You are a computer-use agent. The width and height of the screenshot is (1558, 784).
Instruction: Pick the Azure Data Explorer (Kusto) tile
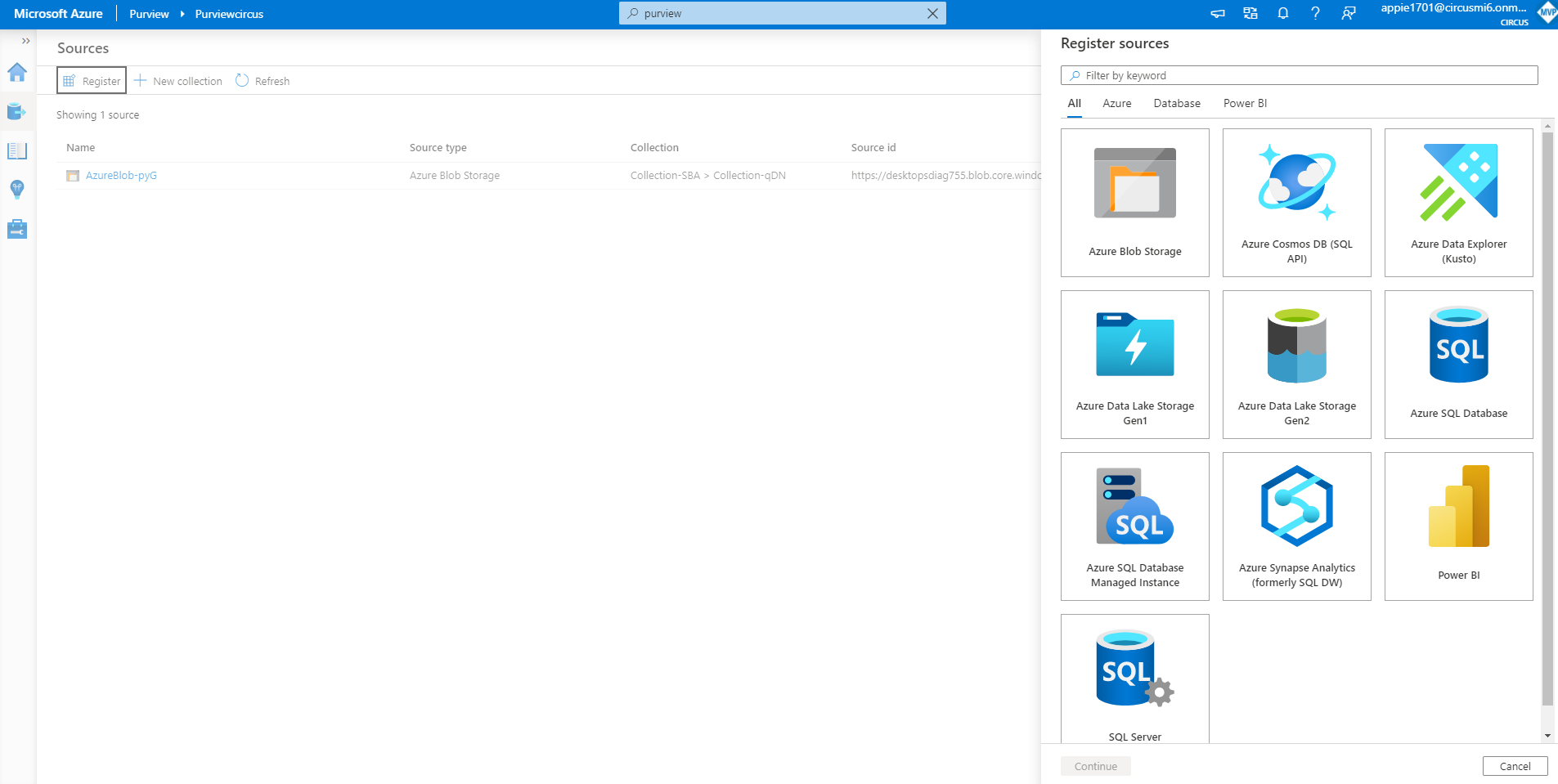pos(1458,203)
